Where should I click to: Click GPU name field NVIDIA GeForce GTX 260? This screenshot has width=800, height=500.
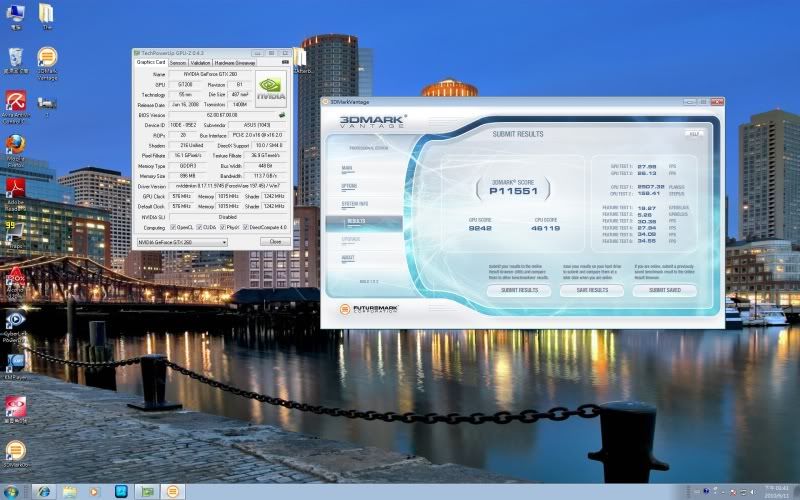[x=210, y=74]
